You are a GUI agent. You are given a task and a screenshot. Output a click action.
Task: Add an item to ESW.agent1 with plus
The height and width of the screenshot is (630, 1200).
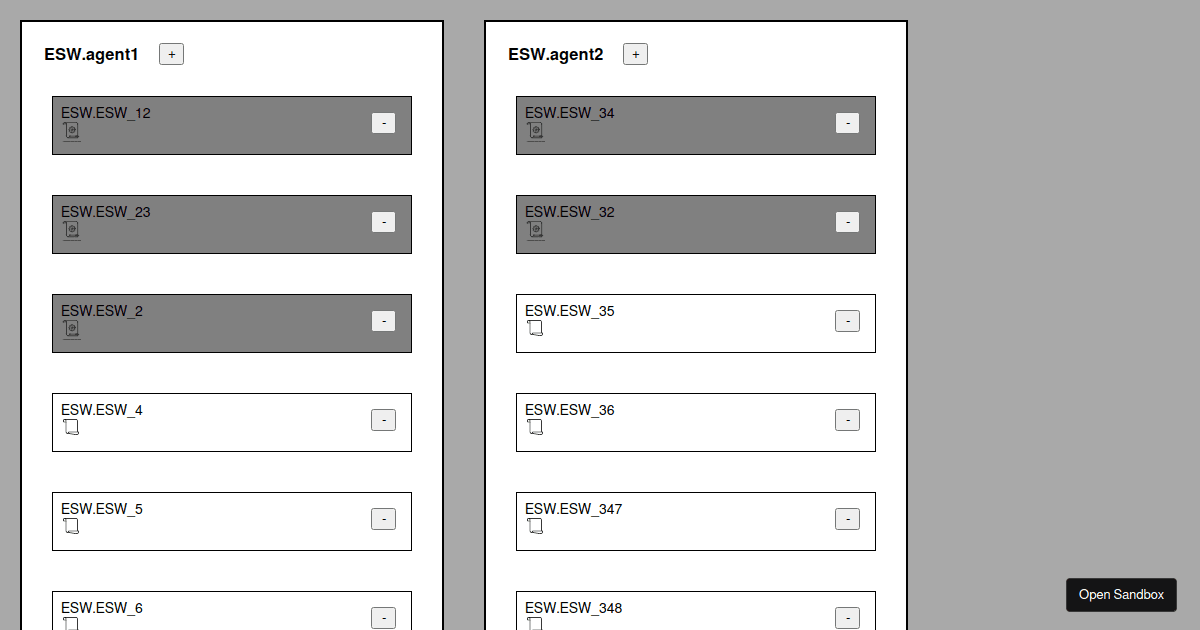click(171, 54)
